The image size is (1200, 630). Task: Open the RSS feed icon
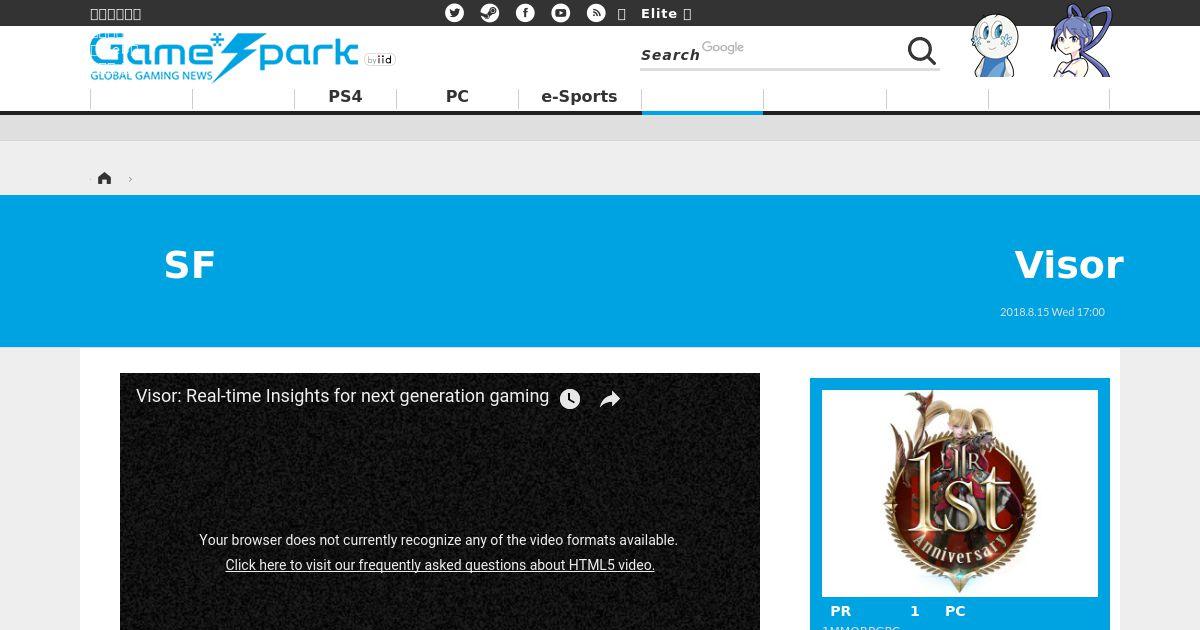click(x=596, y=13)
